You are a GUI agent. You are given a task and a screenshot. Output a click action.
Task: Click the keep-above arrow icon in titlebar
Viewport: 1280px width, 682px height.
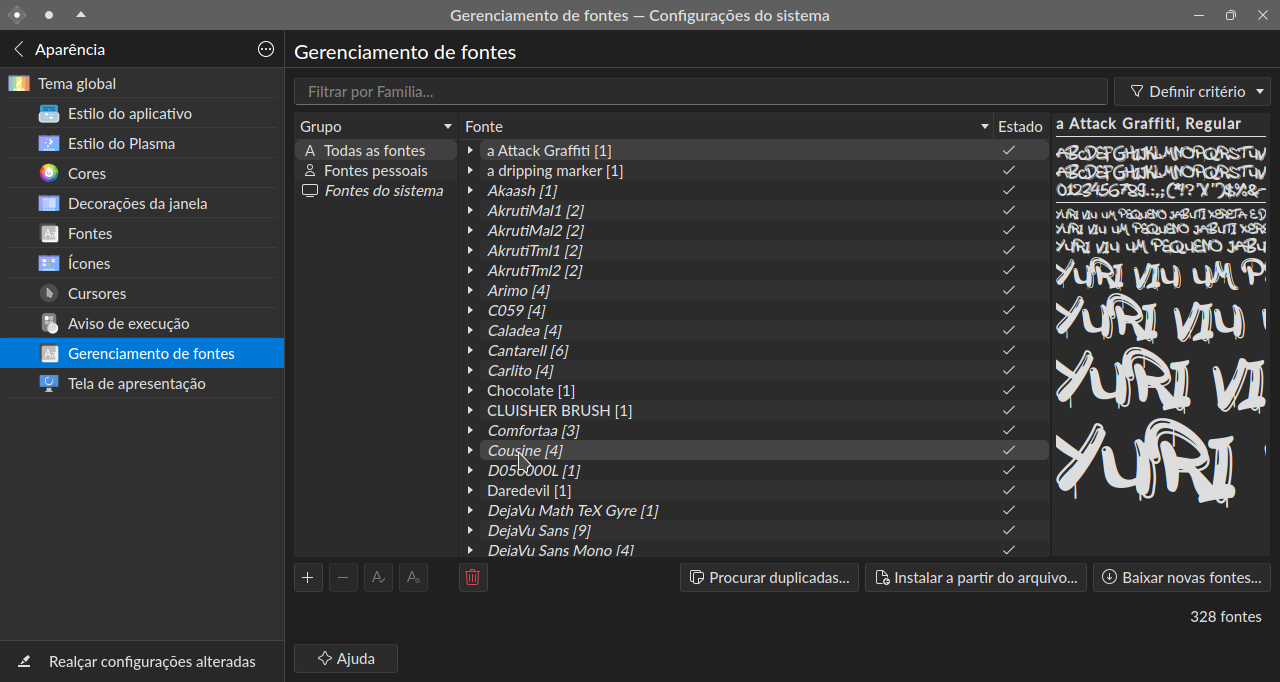pos(81,15)
